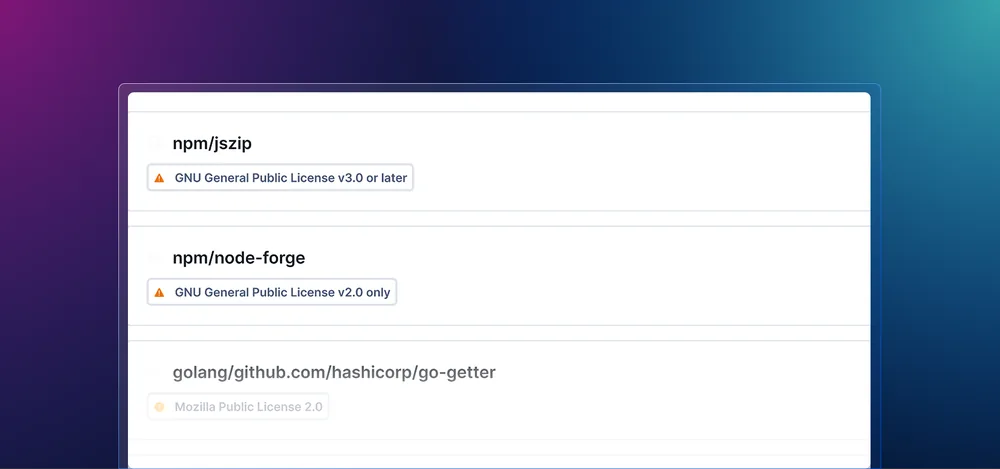Click the GNU General Public License v2.0 only badge
The image size is (1000, 469).
[272, 292]
